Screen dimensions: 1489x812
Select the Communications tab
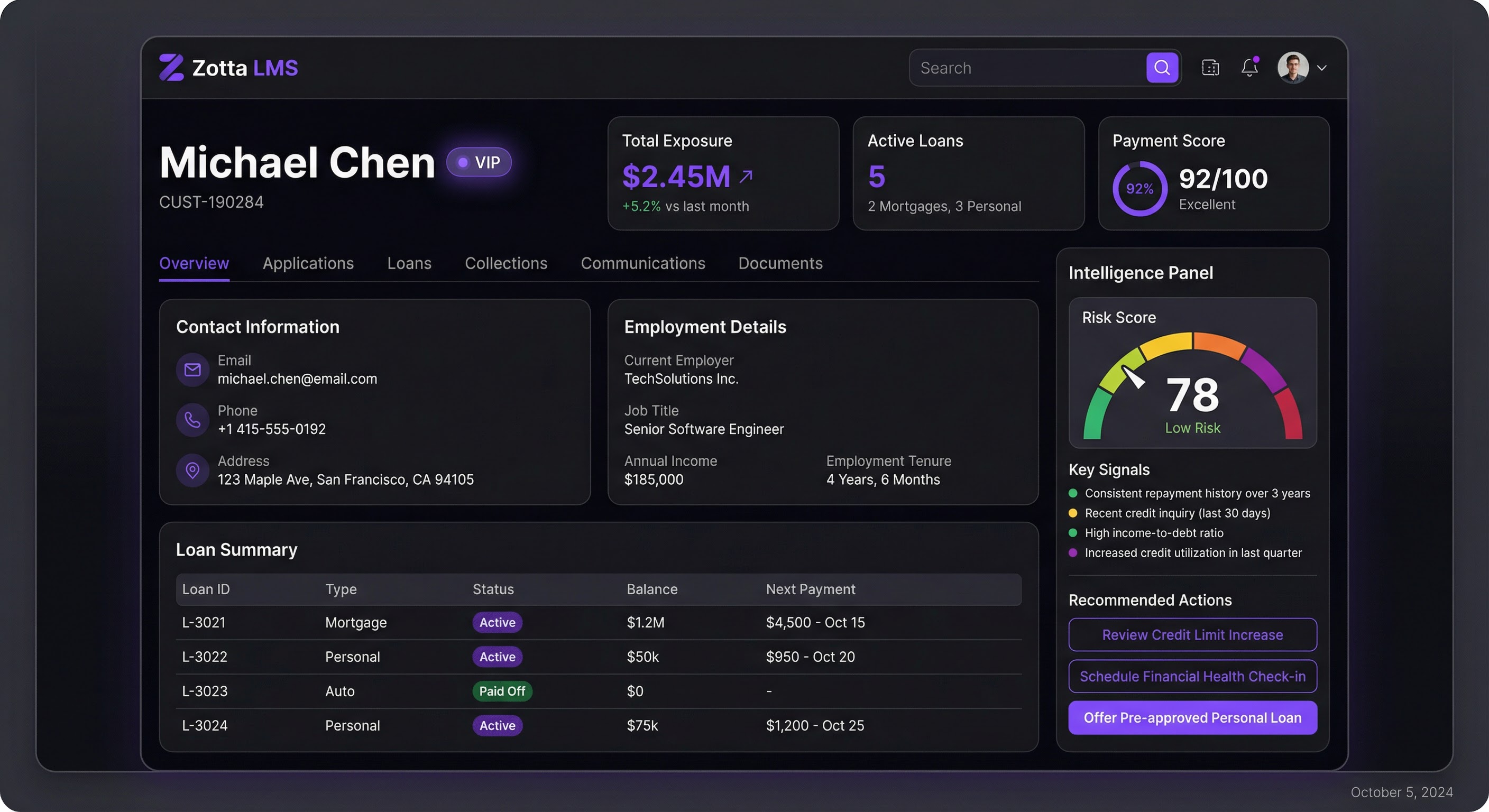coord(643,264)
